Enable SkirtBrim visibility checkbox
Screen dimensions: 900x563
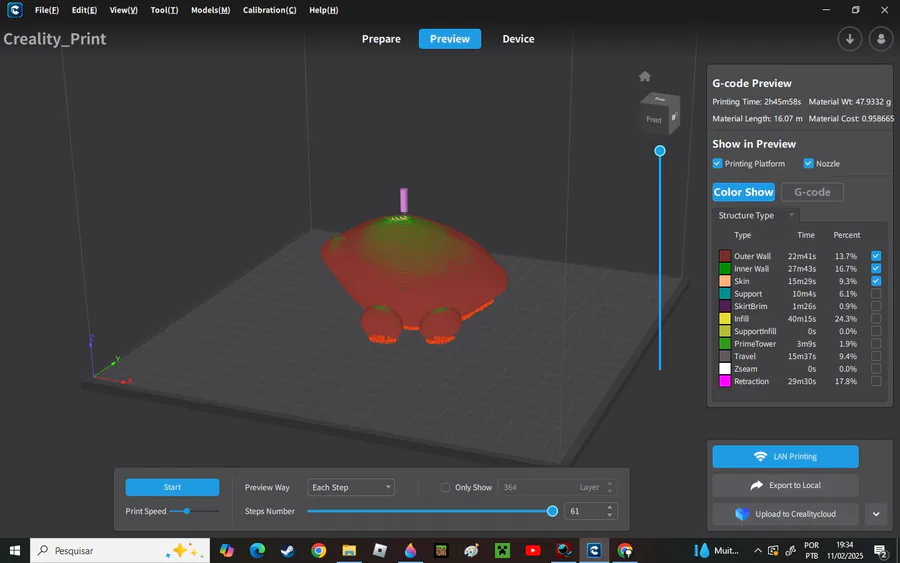pos(876,306)
